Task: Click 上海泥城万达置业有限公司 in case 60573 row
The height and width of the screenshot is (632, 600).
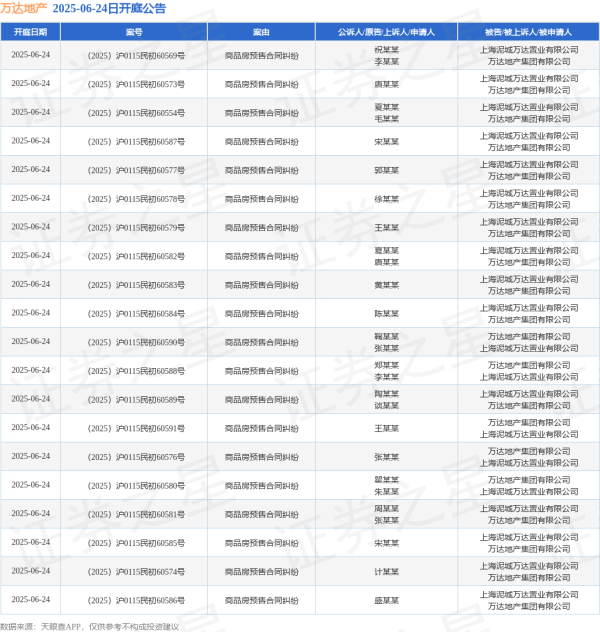Action: 529,78
